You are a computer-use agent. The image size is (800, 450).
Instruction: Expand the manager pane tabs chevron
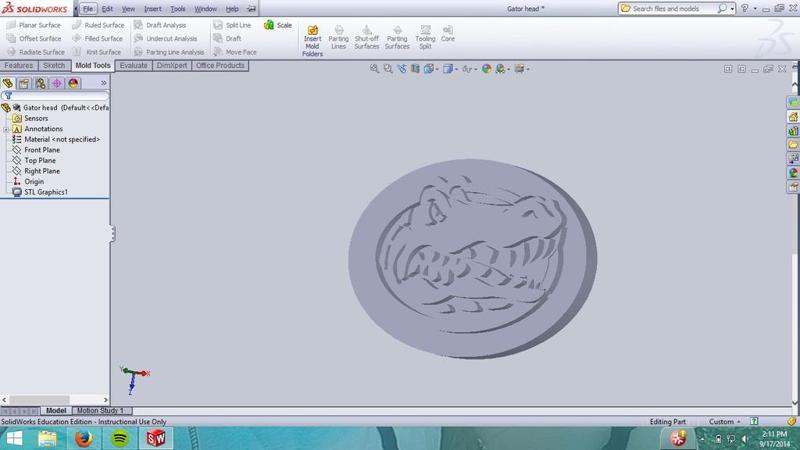pos(104,83)
